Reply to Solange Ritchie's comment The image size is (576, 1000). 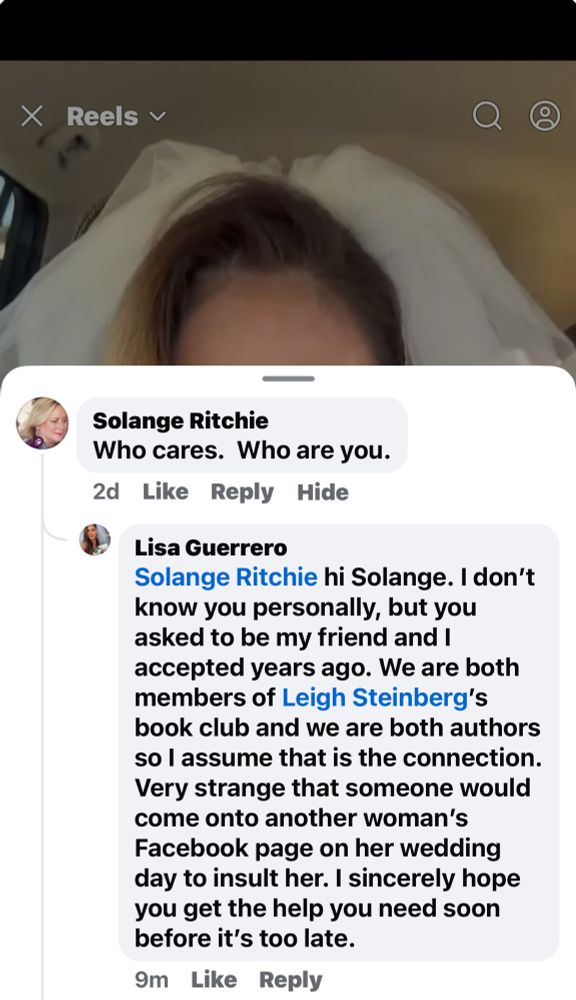[x=242, y=492]
